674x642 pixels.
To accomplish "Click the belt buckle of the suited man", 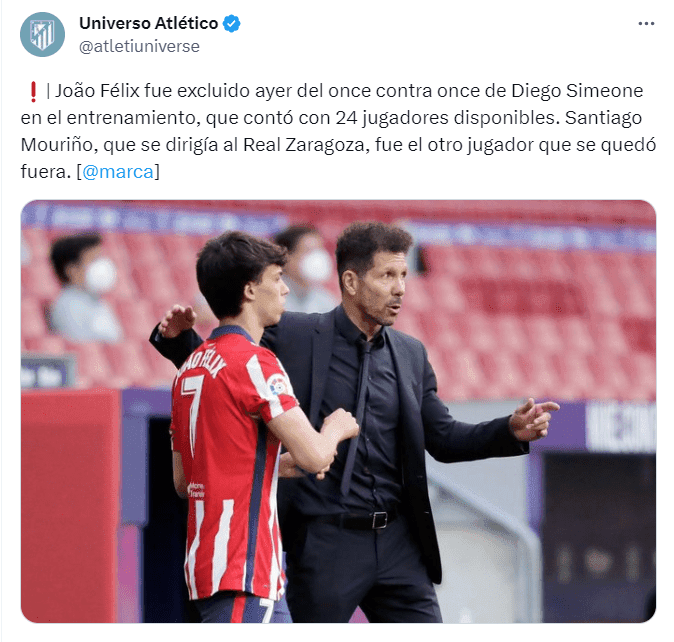I will 379,520.
